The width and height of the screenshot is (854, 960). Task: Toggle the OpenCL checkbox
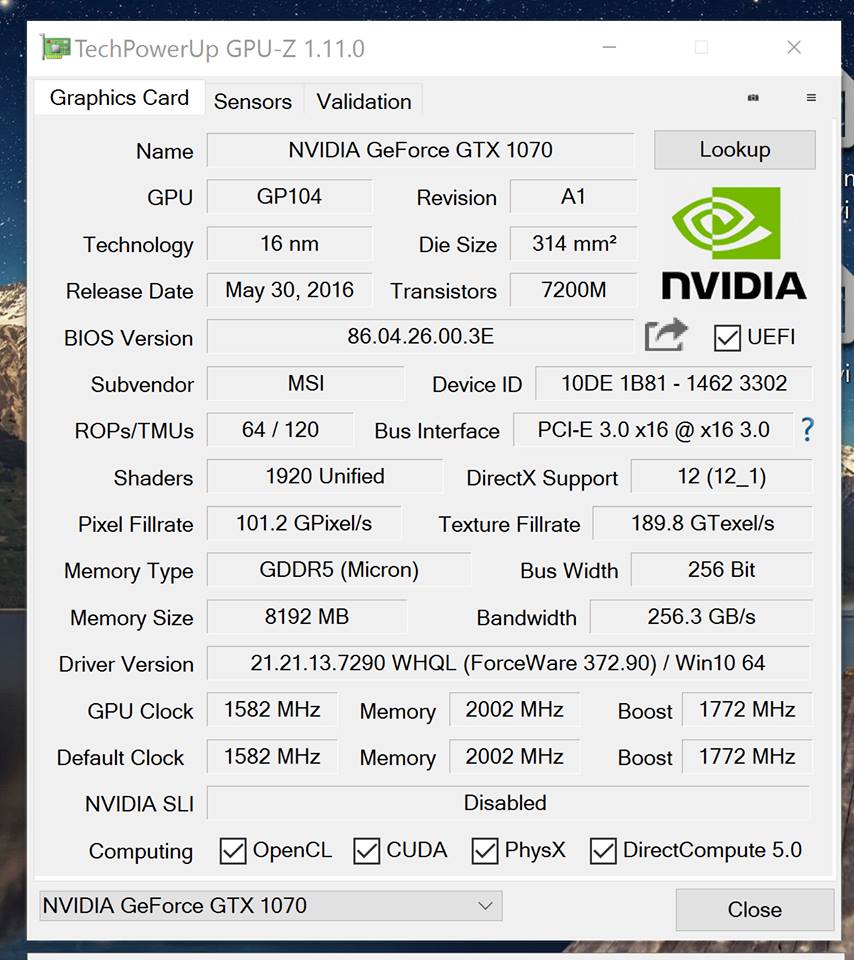(233, 851)
